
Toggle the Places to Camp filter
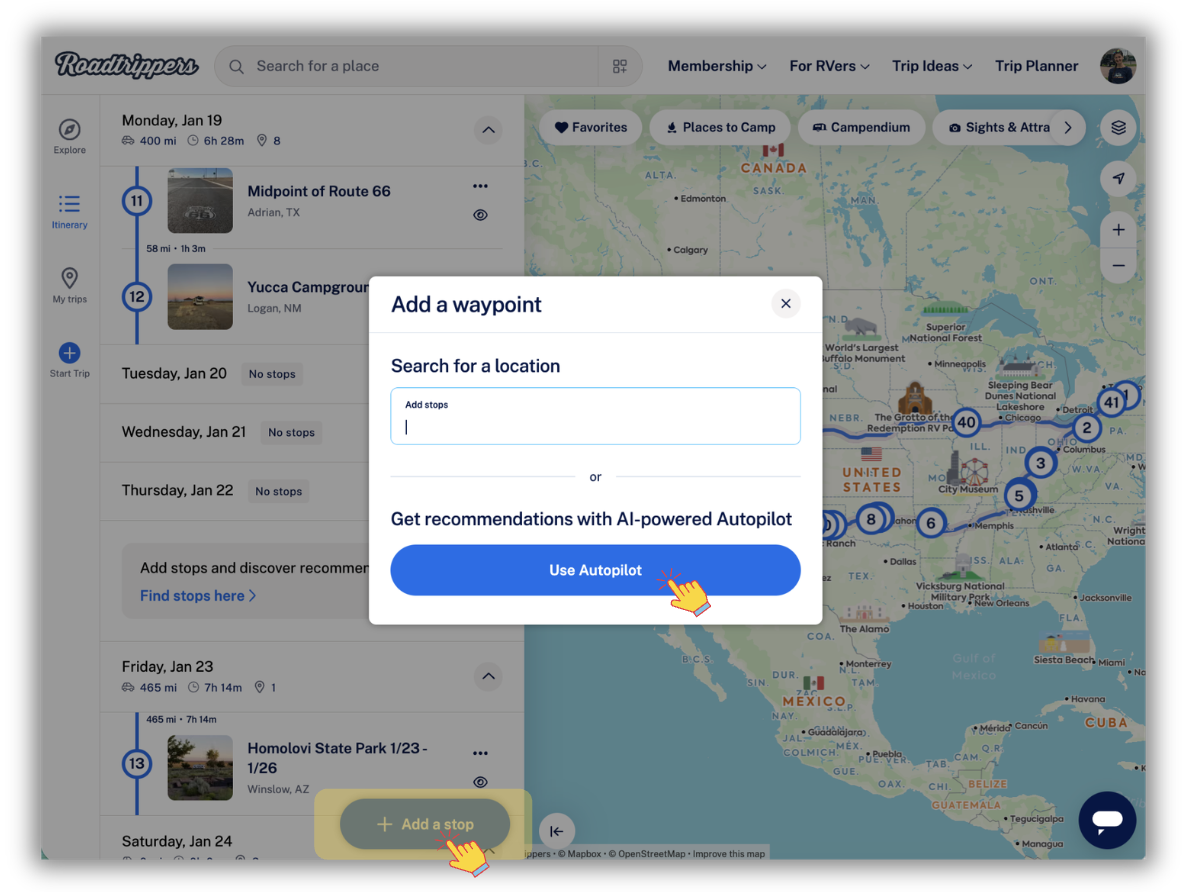click(x=720, y=128)
